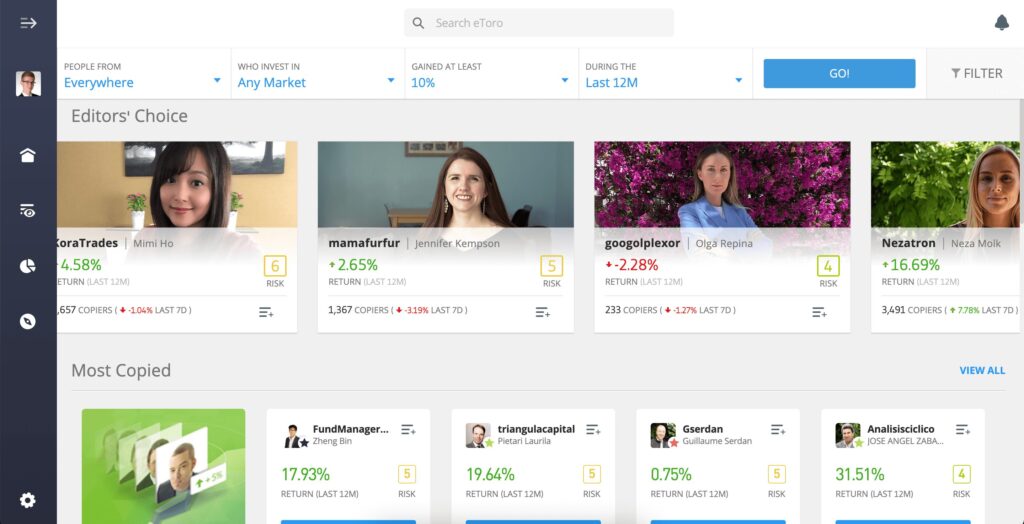1024x524 pixels.
Task: Click the 19.64% return value
Action: coord(490,474)
